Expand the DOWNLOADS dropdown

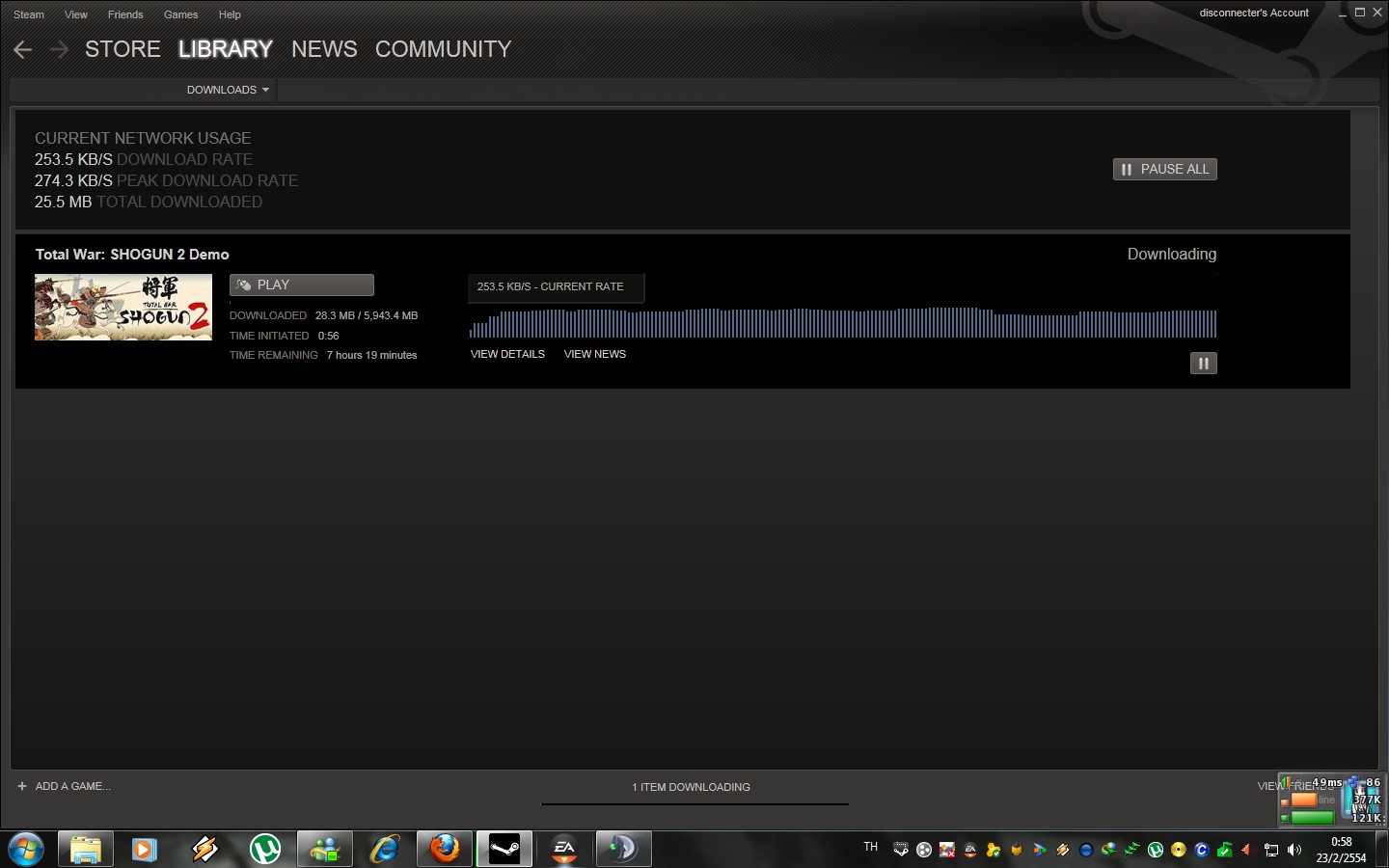click(x=229, y=90)
